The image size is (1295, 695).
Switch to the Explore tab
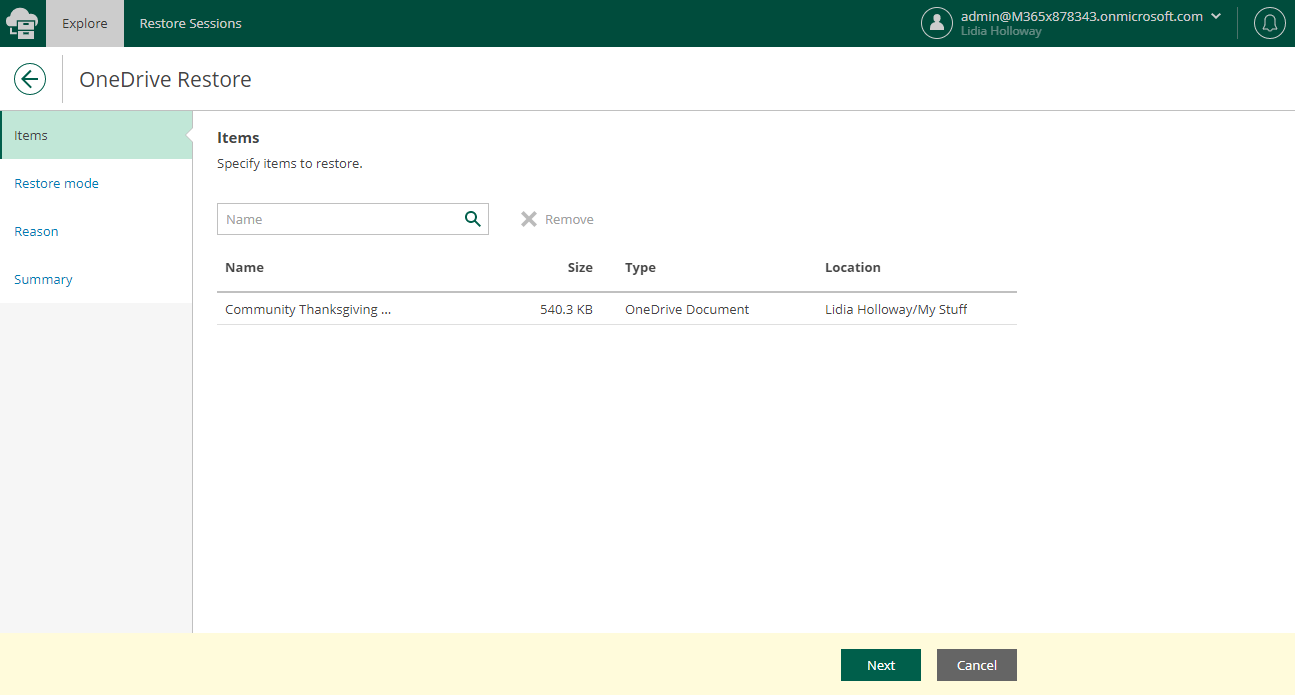coord(84,23)
